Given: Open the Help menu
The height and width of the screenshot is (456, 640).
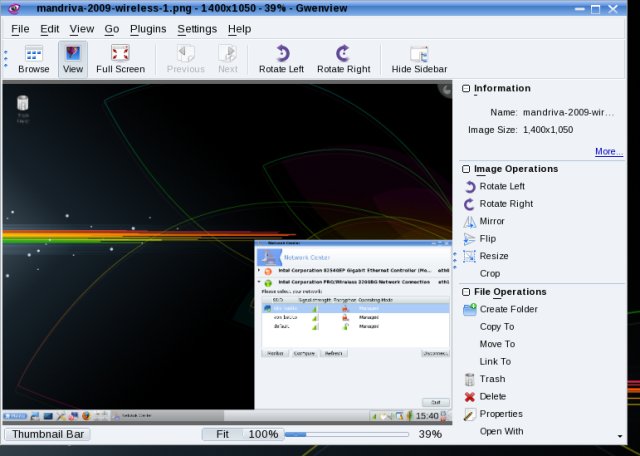Looking at the screenshot, I should 239,29.
